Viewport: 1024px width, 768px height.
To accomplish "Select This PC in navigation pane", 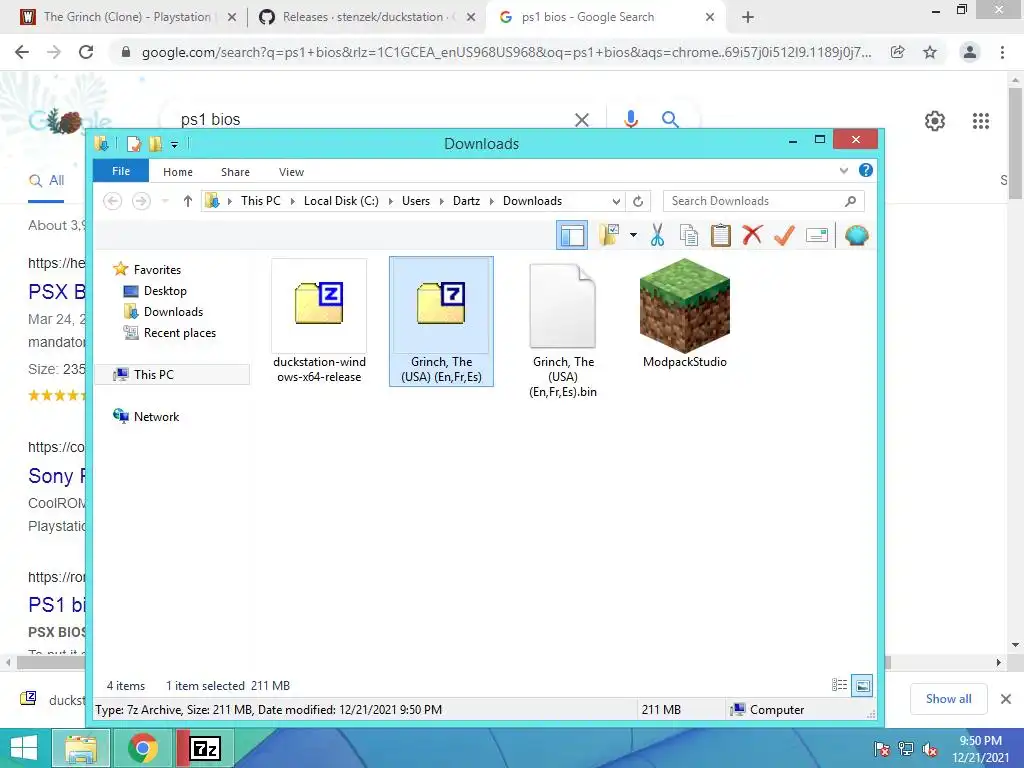I will pyautogui.click(x=153, y=374).
